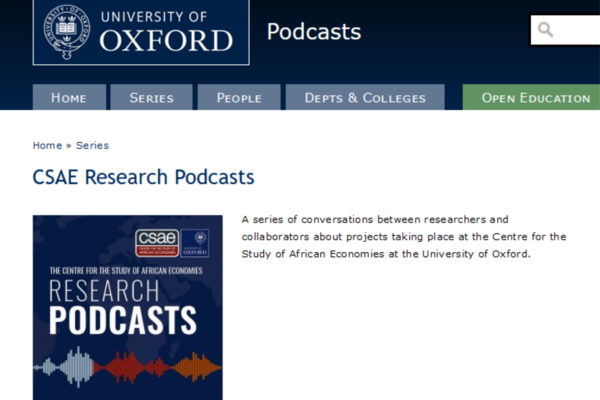This screenshot has height=400, width=600.
Task: Follow the Series breadcrumb link
Action: coord(92,145)
